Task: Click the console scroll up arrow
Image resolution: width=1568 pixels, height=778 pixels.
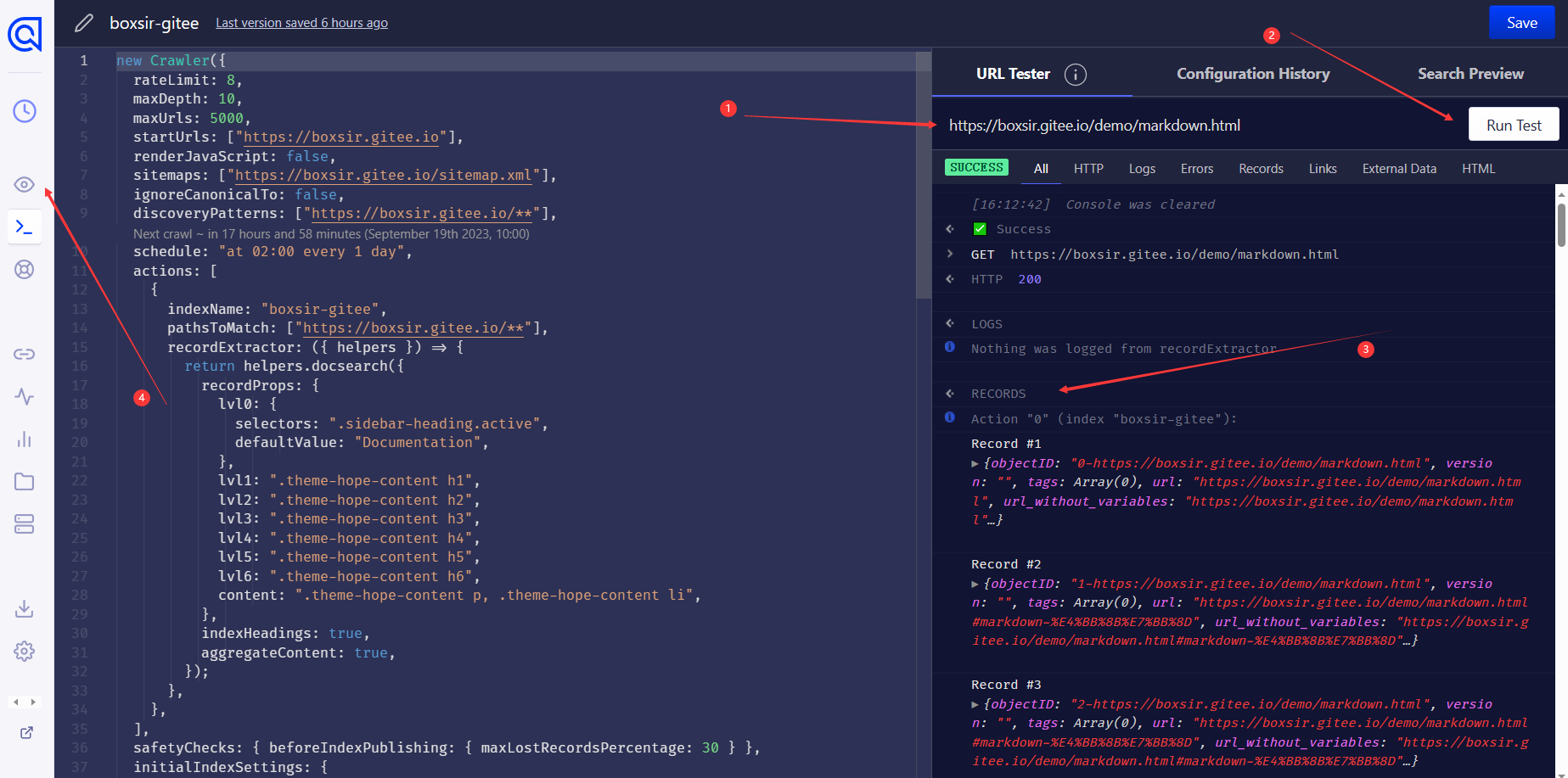Action: 1561,193
